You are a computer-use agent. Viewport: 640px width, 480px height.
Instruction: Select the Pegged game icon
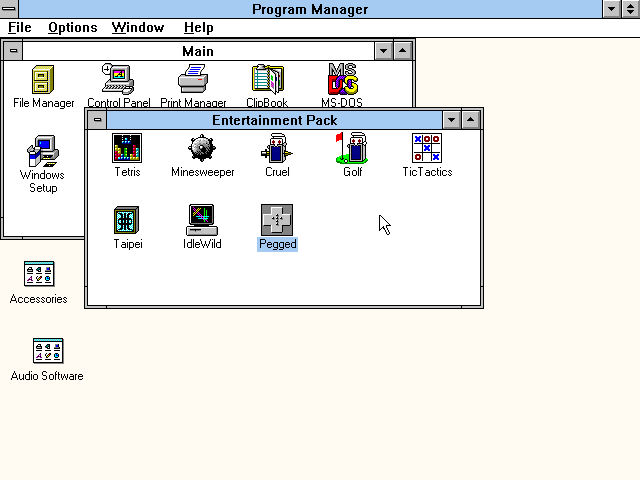tap(277, 220)
